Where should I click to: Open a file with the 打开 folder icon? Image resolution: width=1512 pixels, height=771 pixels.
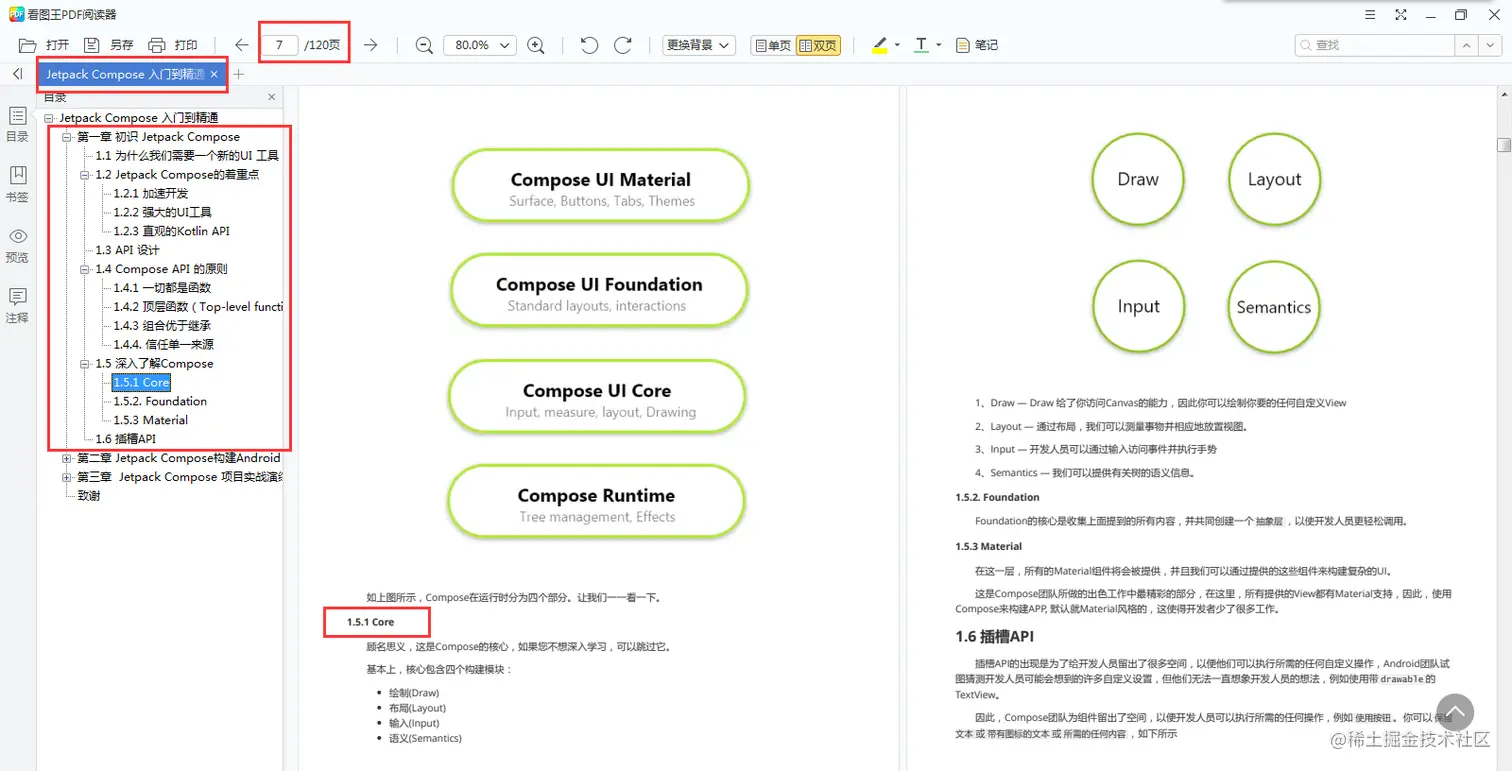click(43, 45)
